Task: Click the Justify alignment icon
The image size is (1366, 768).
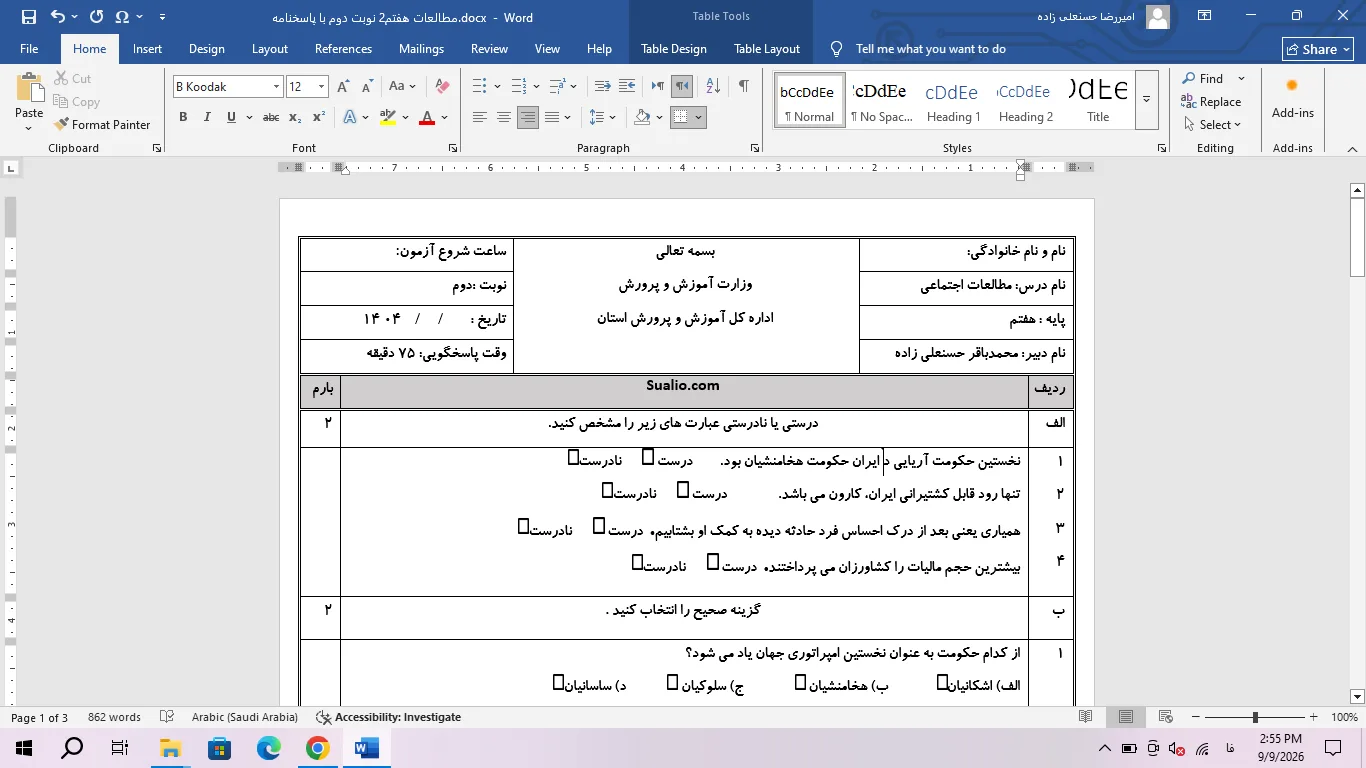Action: 552,117
